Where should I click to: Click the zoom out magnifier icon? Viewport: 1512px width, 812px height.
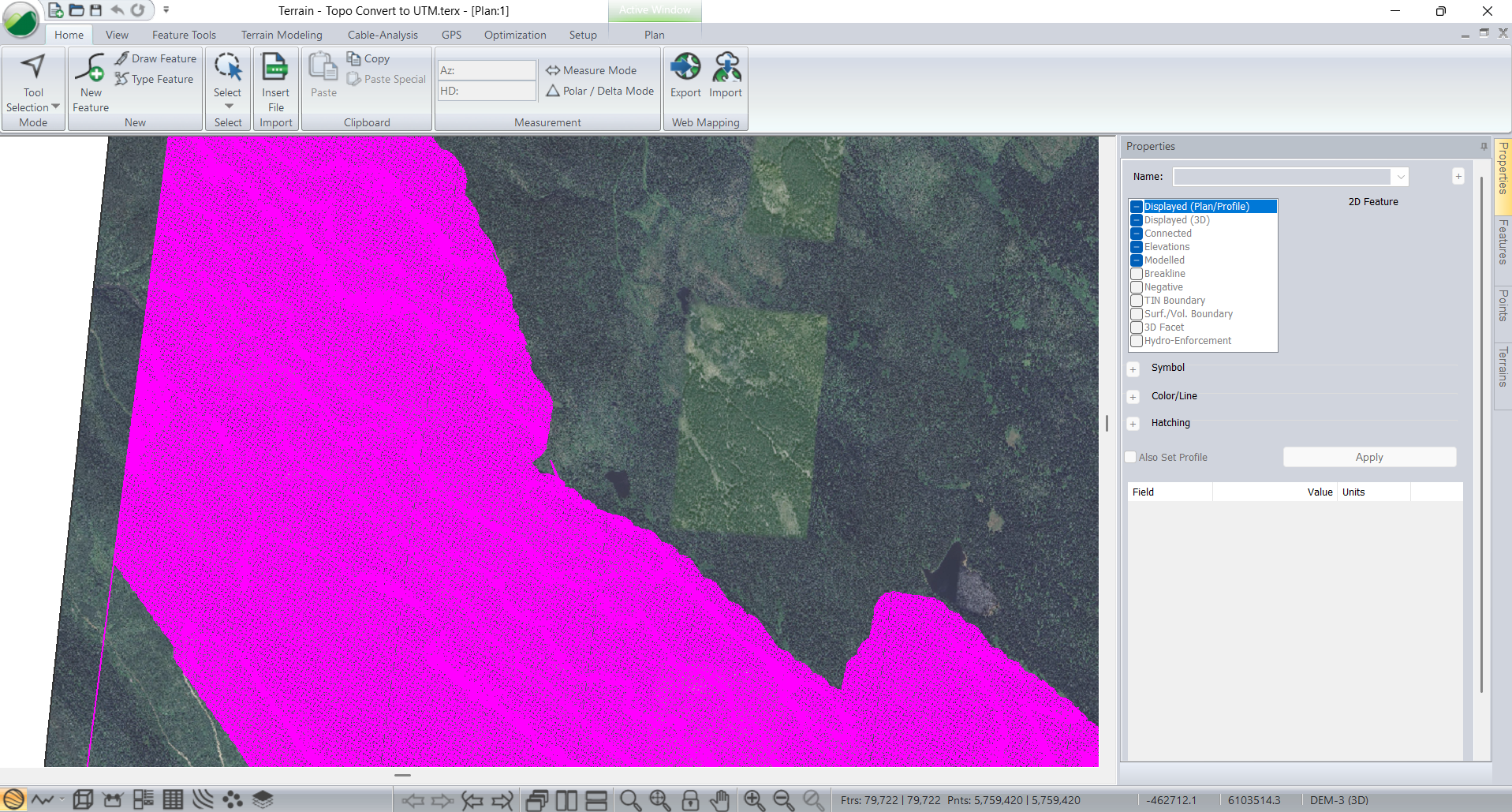click(783, 800)
